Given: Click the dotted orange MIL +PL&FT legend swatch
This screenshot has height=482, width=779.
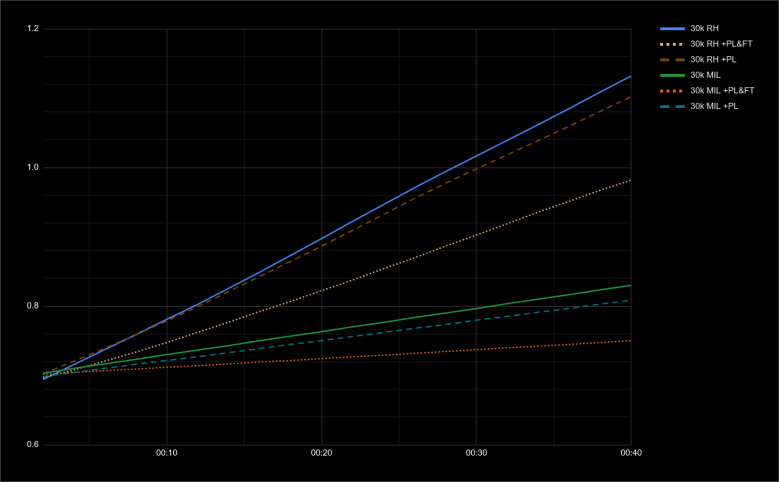Looking at the screenshot, I should (671, 90).
